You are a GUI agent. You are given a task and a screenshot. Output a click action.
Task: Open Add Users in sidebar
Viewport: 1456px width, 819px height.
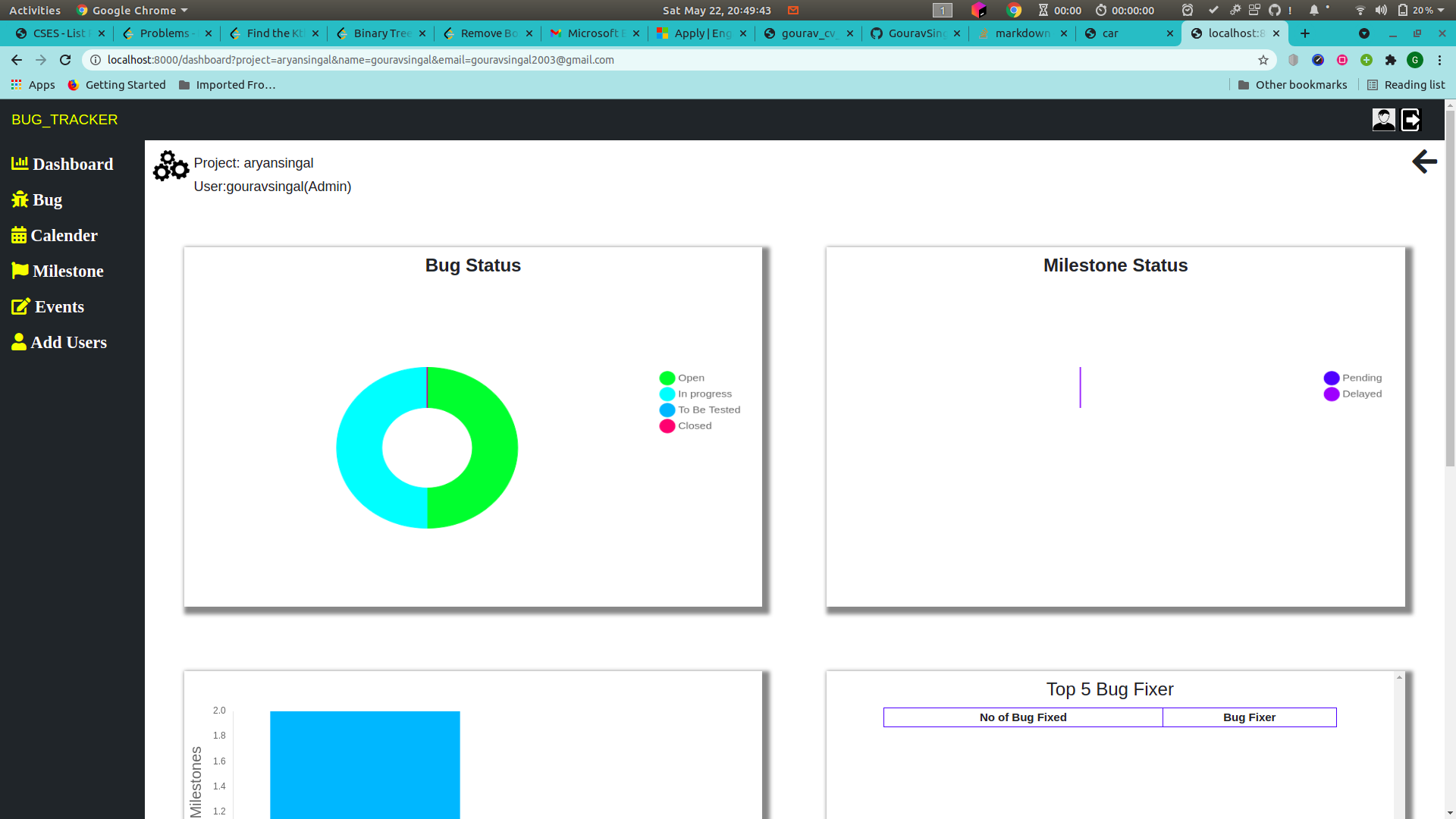(59, 342)
